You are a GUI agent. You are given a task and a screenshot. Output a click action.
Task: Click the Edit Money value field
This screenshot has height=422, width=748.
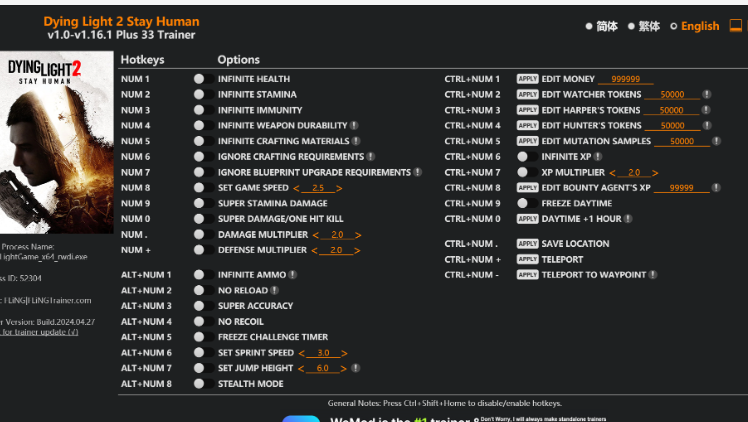[x=625, y=79]
